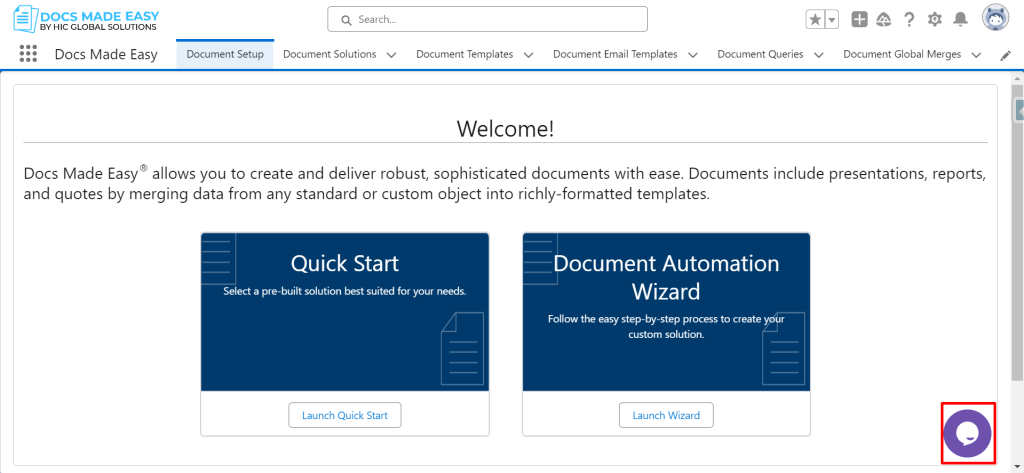This screenshot has width=1024, height=473.
Task: Click the Favorites star icon
Action: tap(816, 20)
